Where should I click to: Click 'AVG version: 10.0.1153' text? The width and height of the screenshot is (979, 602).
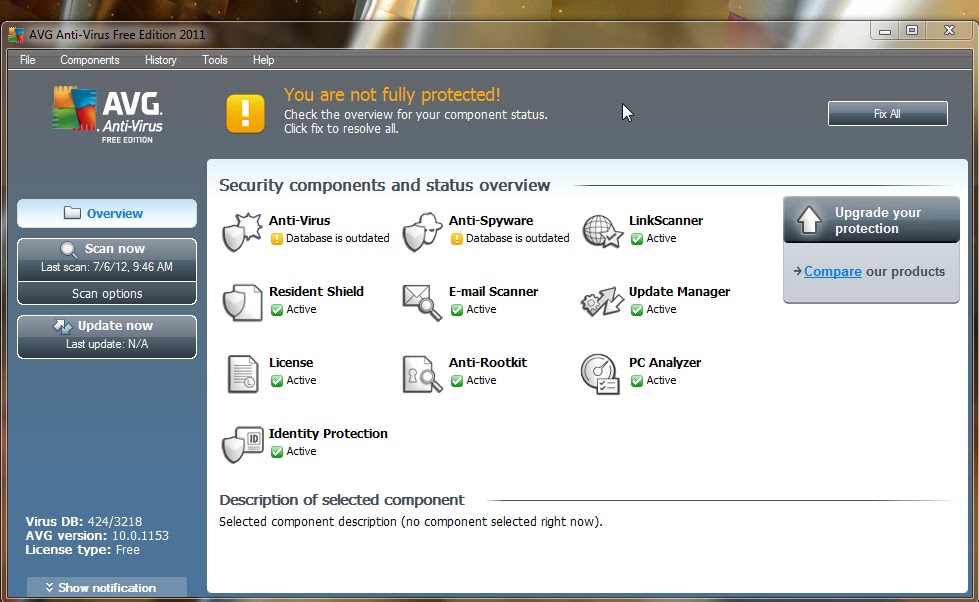pos(97,536)
